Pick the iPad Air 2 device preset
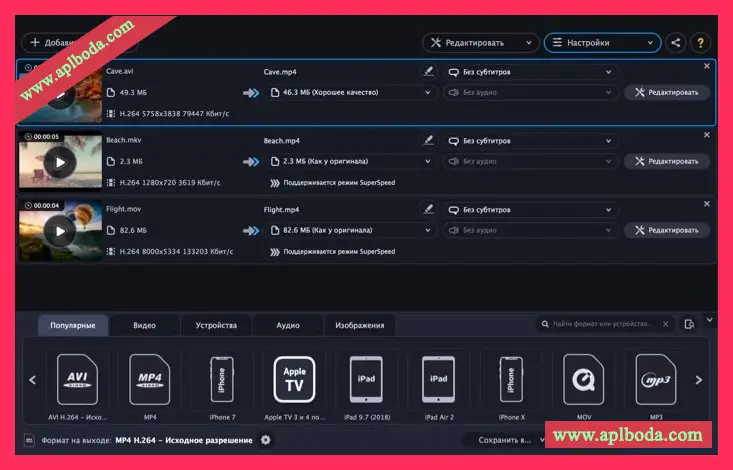Viewport: 733px width, 470px height. (x=438, y=379)
